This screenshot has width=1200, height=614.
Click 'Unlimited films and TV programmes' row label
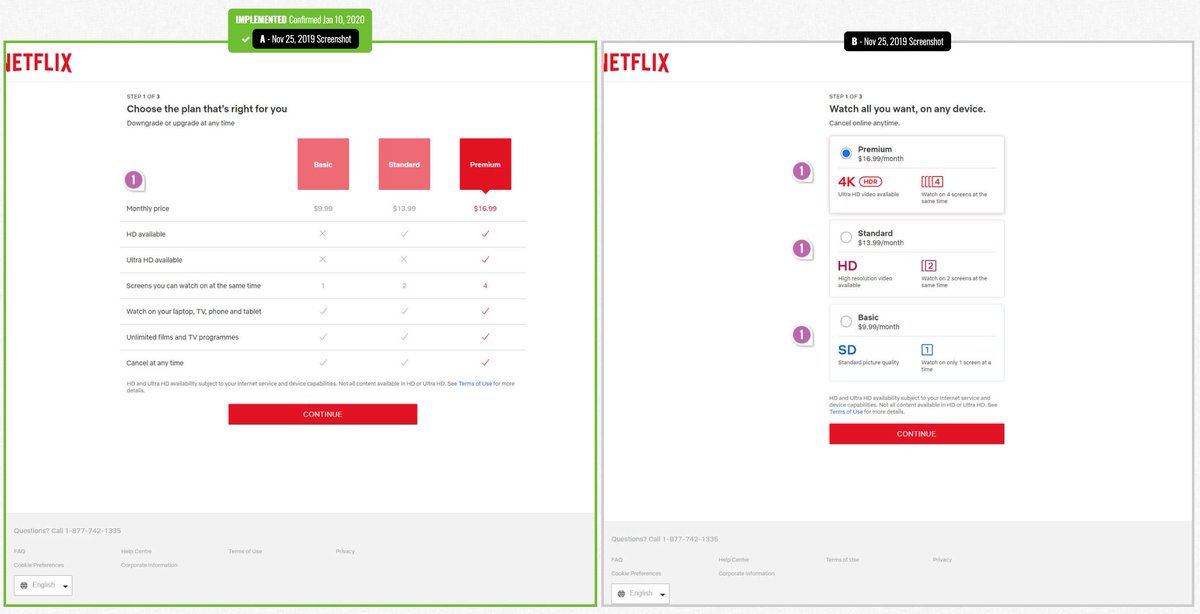[x=182, y=337]
